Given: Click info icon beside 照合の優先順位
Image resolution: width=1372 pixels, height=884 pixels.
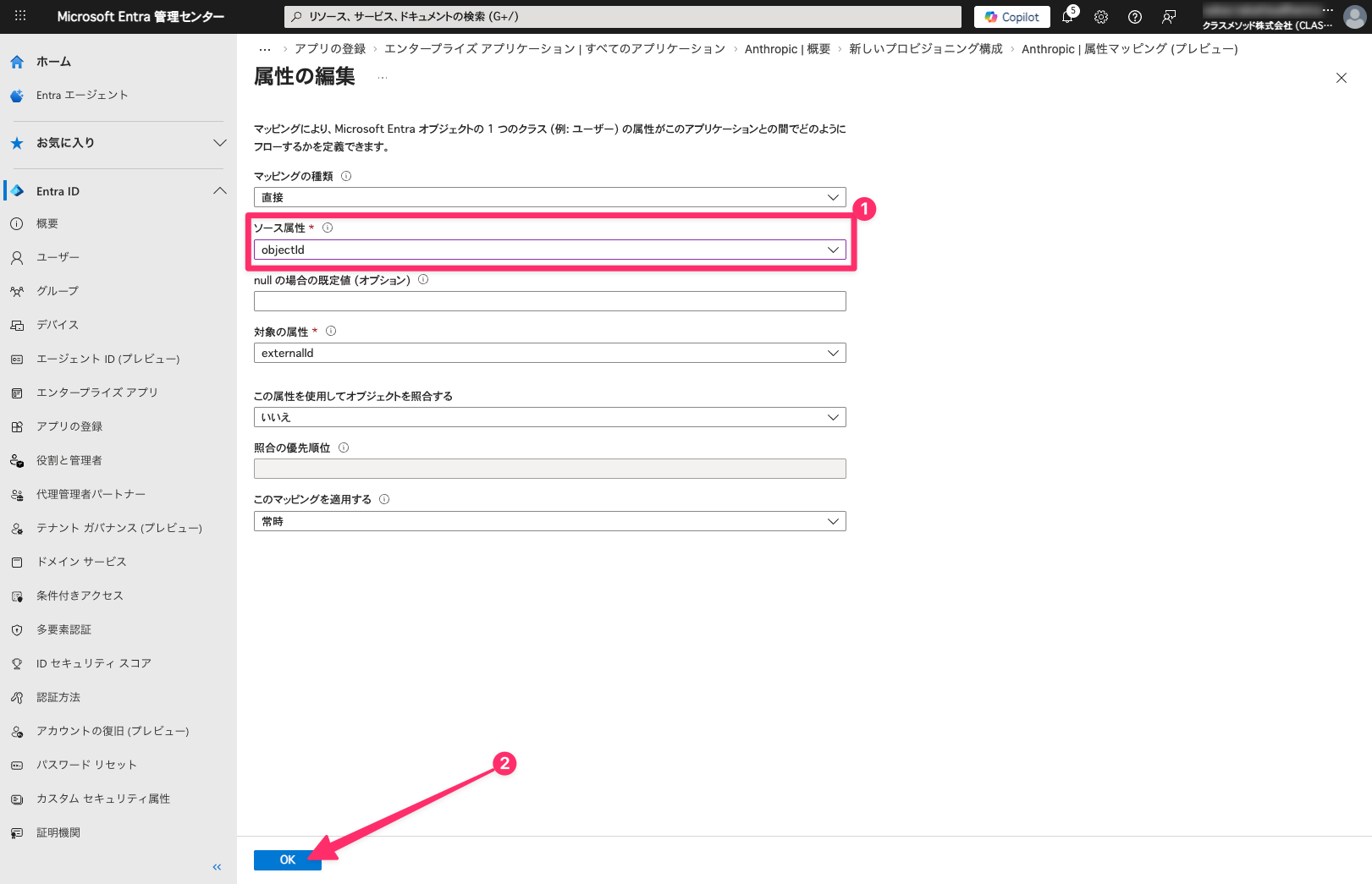Looking at the screenshot, I should coord(344,447).
